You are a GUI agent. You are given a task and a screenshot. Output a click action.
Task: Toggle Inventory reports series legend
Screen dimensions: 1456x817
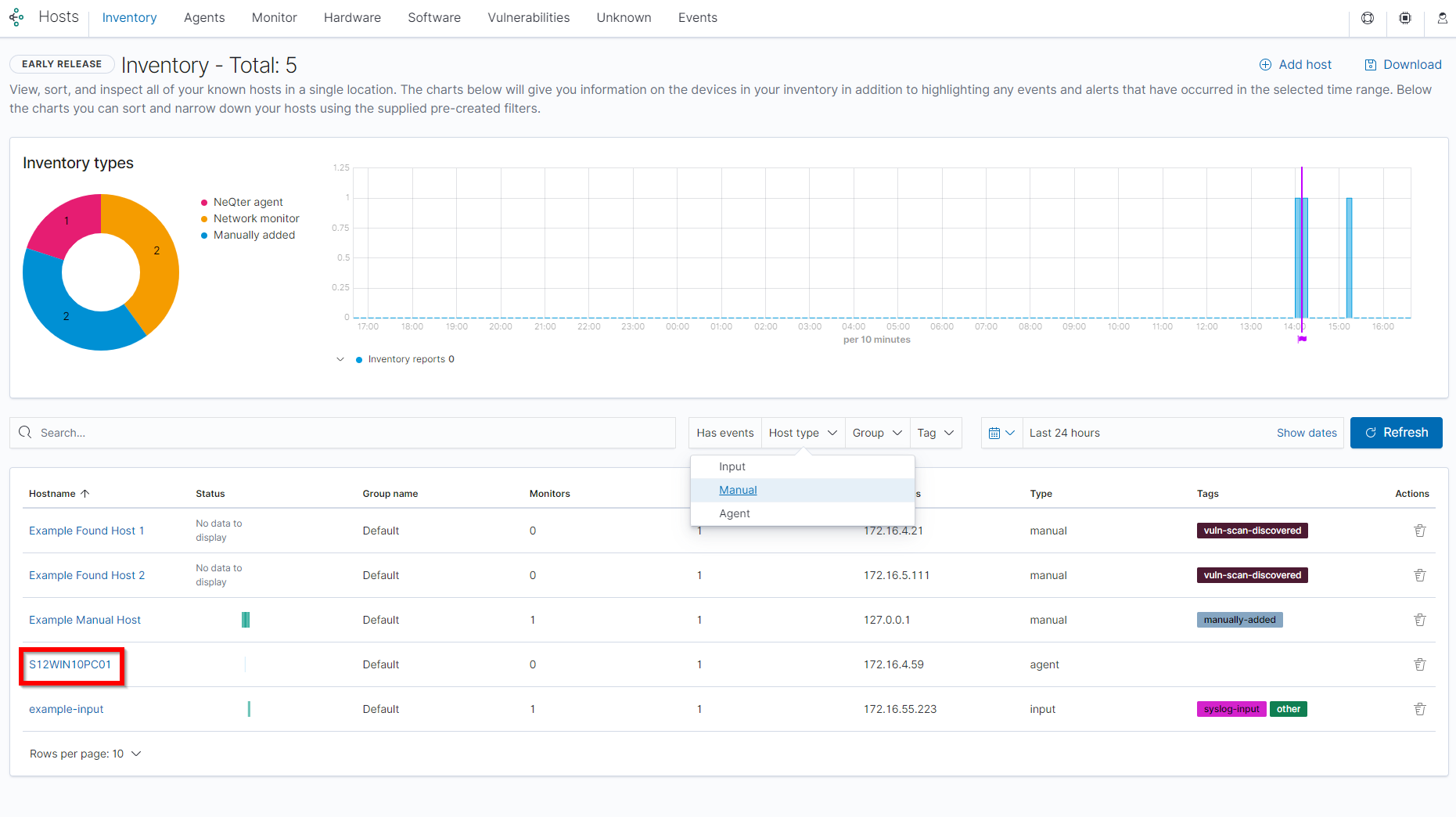point(404,359)
